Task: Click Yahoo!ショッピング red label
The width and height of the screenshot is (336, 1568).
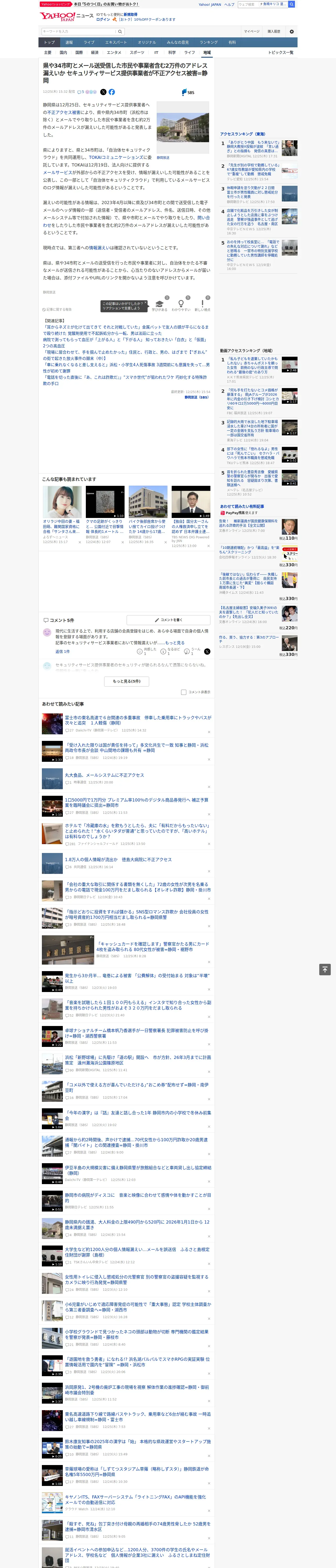Action: point(55,4)
